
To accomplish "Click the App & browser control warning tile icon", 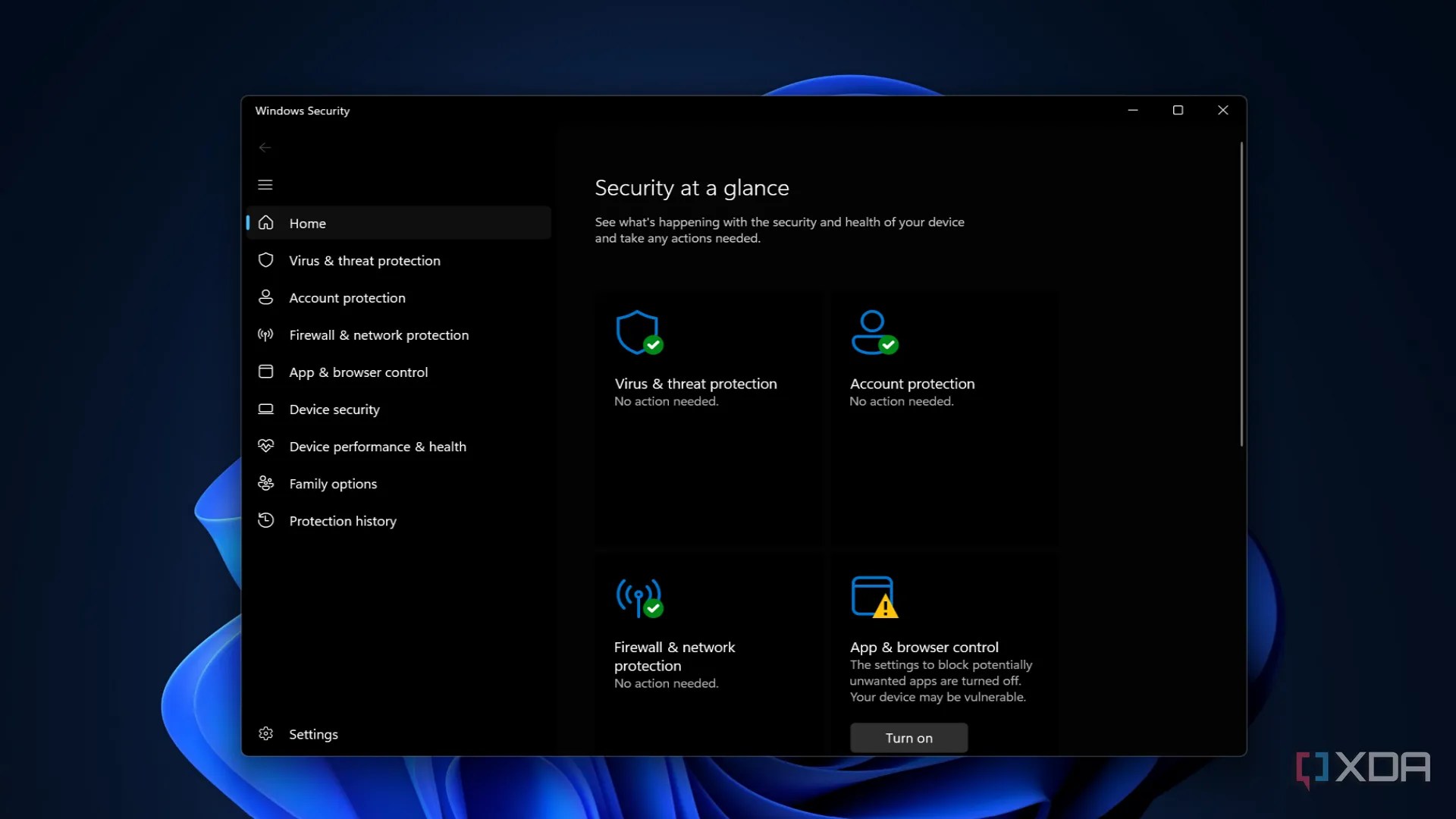I will coord(874,597).
